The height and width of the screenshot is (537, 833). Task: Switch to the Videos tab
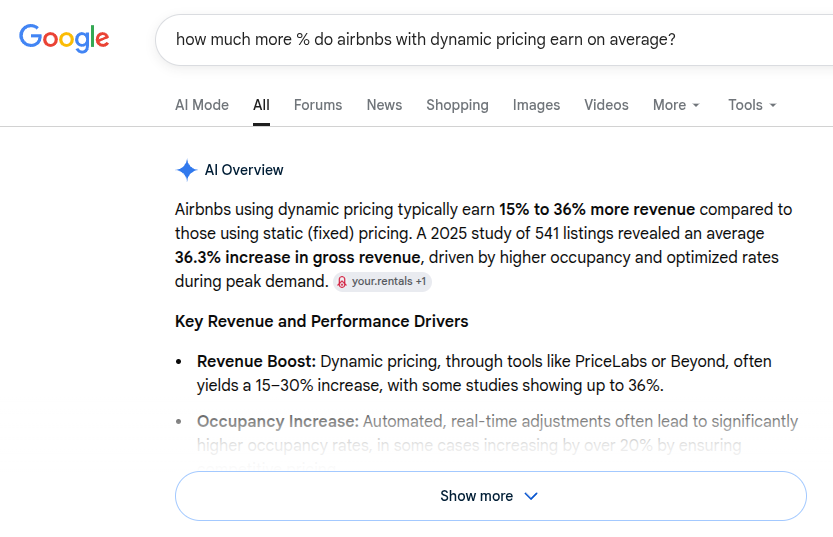click(x=606, y=105)
